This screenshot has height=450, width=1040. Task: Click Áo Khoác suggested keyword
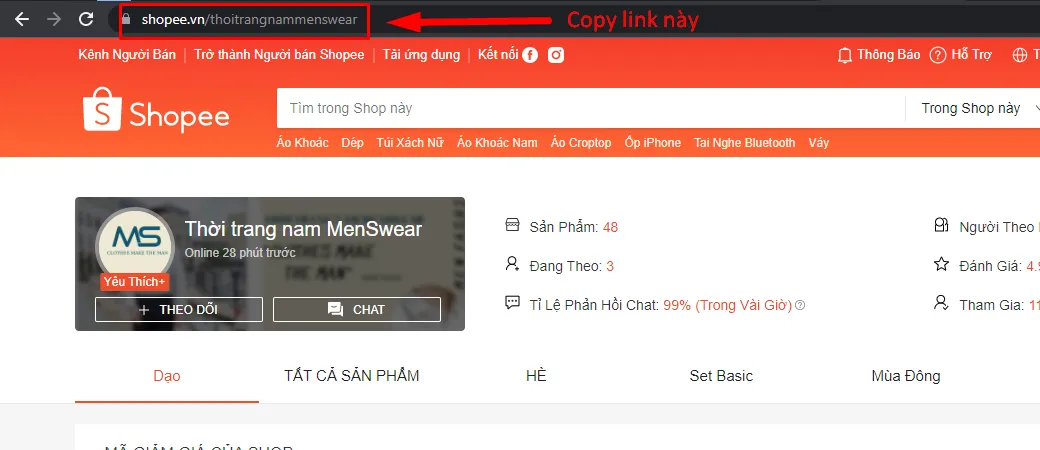[x=302, y=143]
